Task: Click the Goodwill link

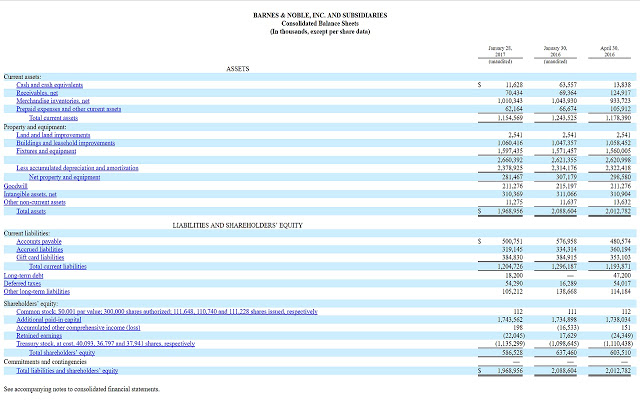Action: [16, 186]
